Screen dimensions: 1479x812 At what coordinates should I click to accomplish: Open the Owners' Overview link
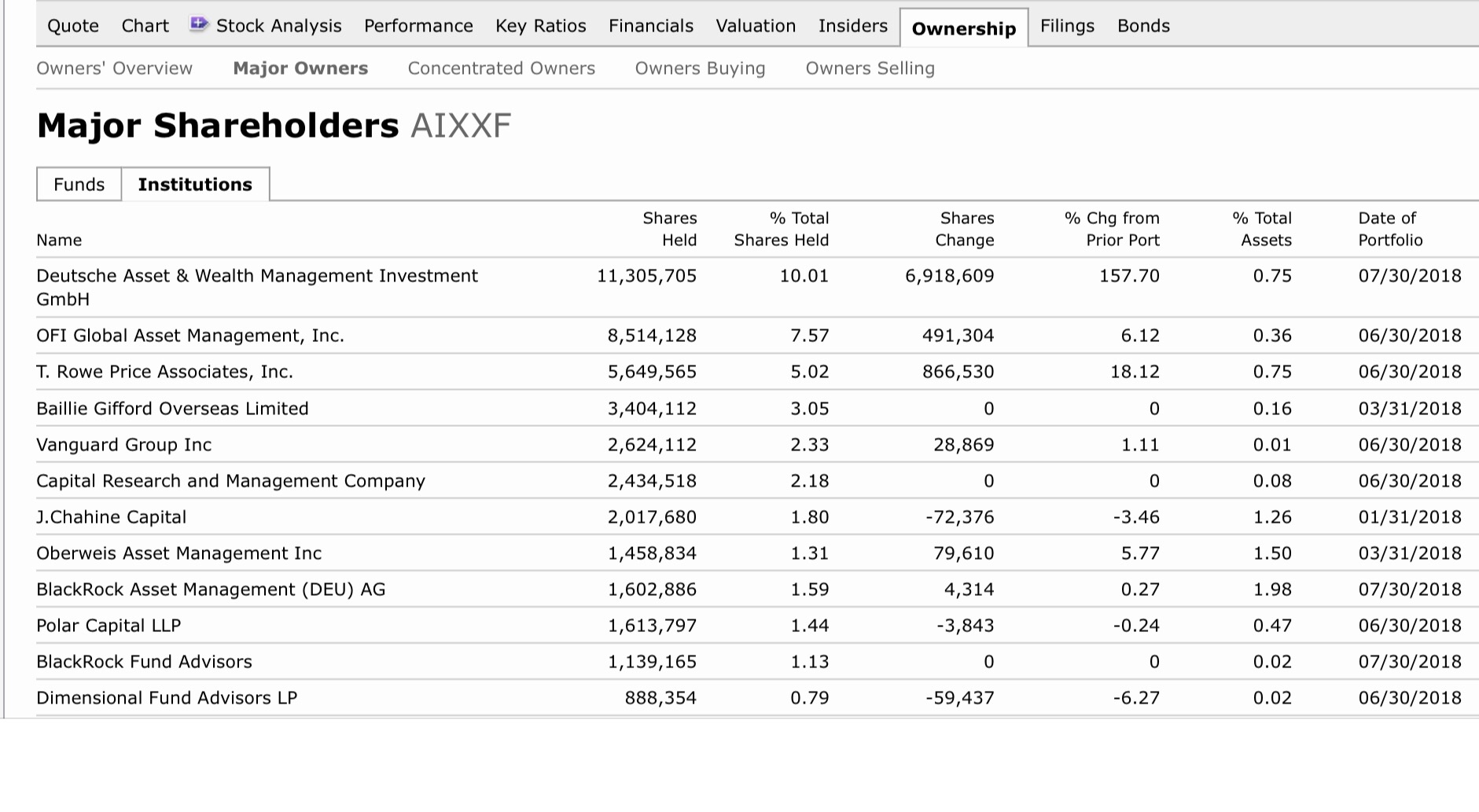pyautogui.click(x=114, y=68)
